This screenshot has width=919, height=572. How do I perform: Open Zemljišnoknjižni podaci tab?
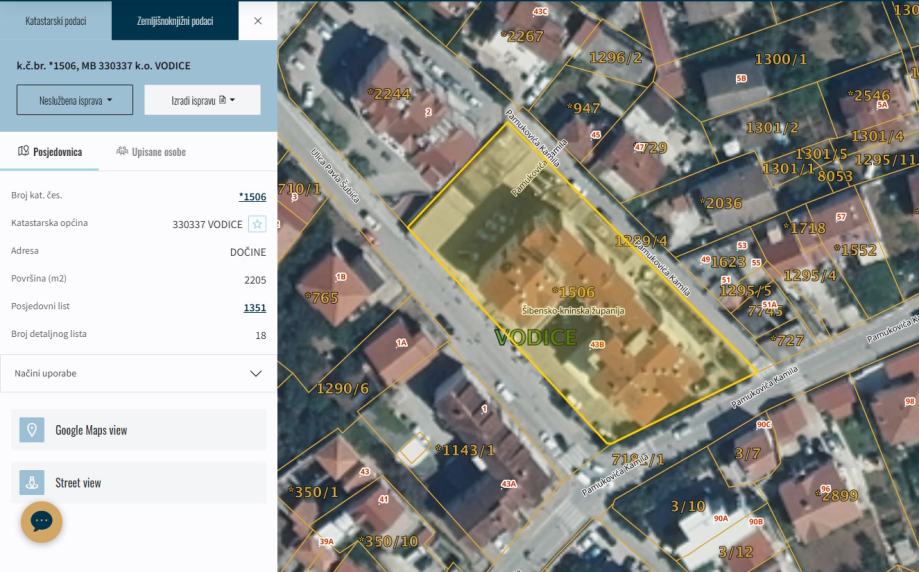point(175,21)
